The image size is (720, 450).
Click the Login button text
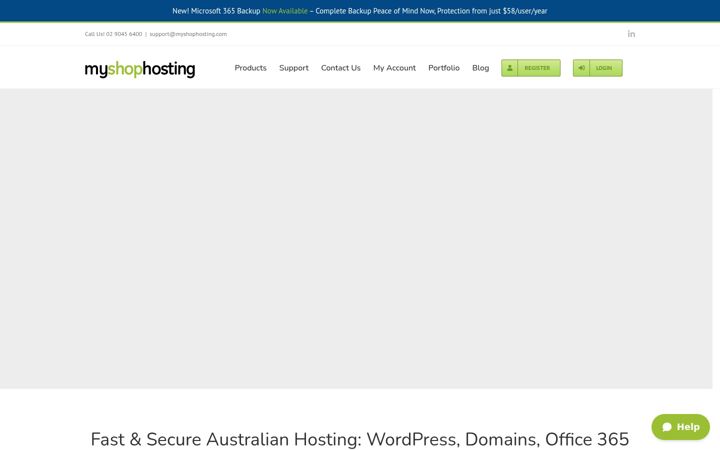(x=604, y=68)
